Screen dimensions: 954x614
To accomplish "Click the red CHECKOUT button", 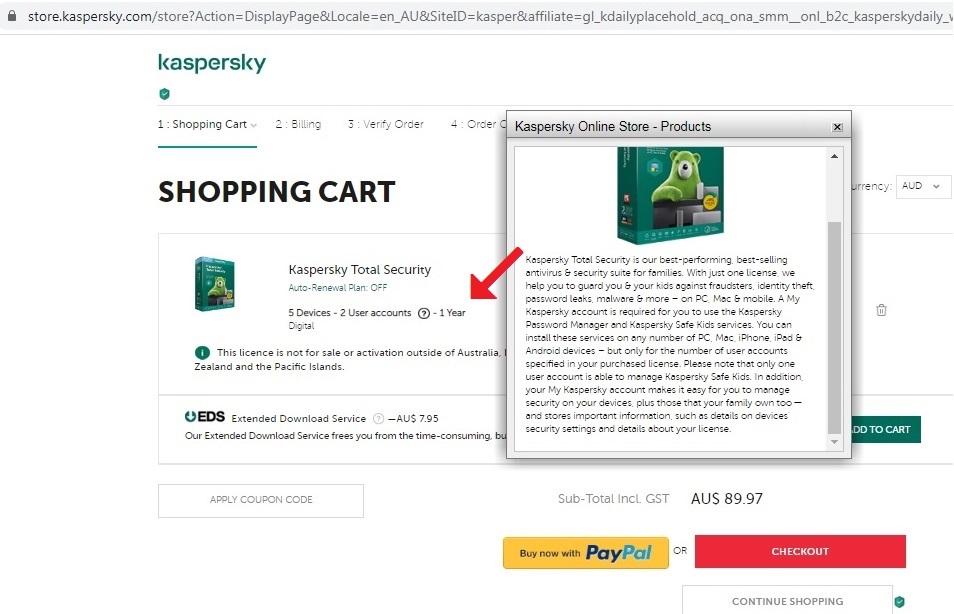I will pos(800,551).
